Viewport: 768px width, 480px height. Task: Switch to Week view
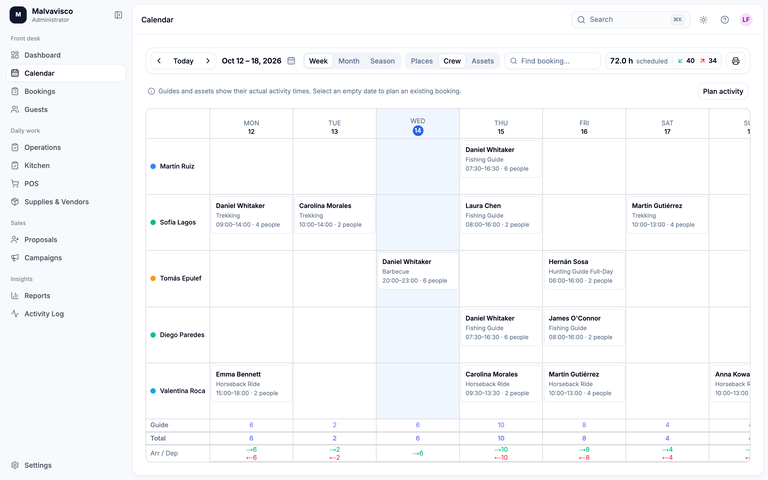pos(318,61)
